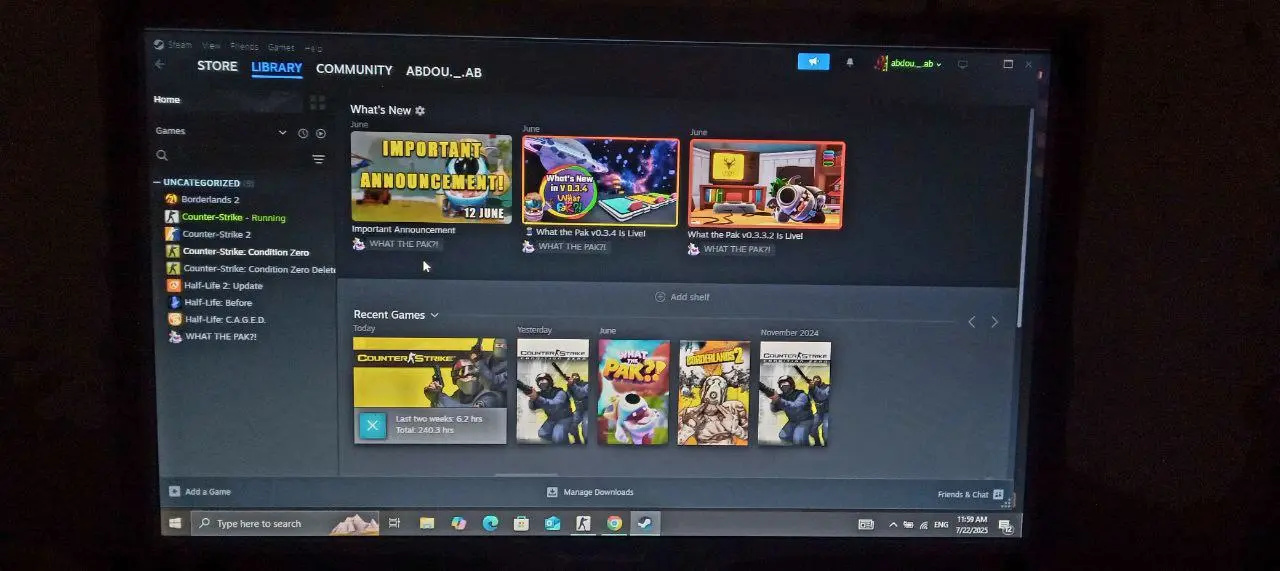
Task: Open Windows notification center icon
Action: pos(1005,526)
